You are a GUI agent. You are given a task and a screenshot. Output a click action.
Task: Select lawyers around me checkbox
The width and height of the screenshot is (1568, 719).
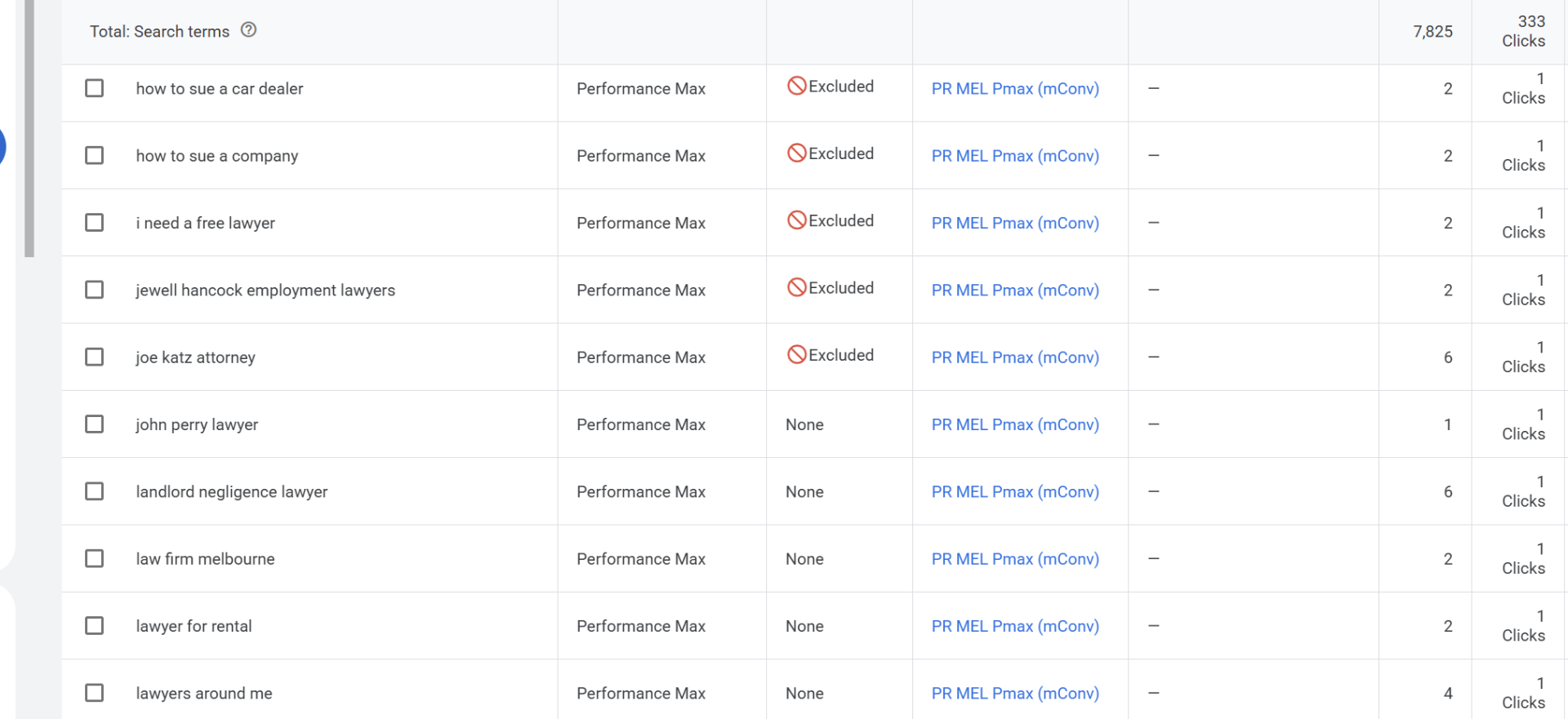[x=95, y=693]
